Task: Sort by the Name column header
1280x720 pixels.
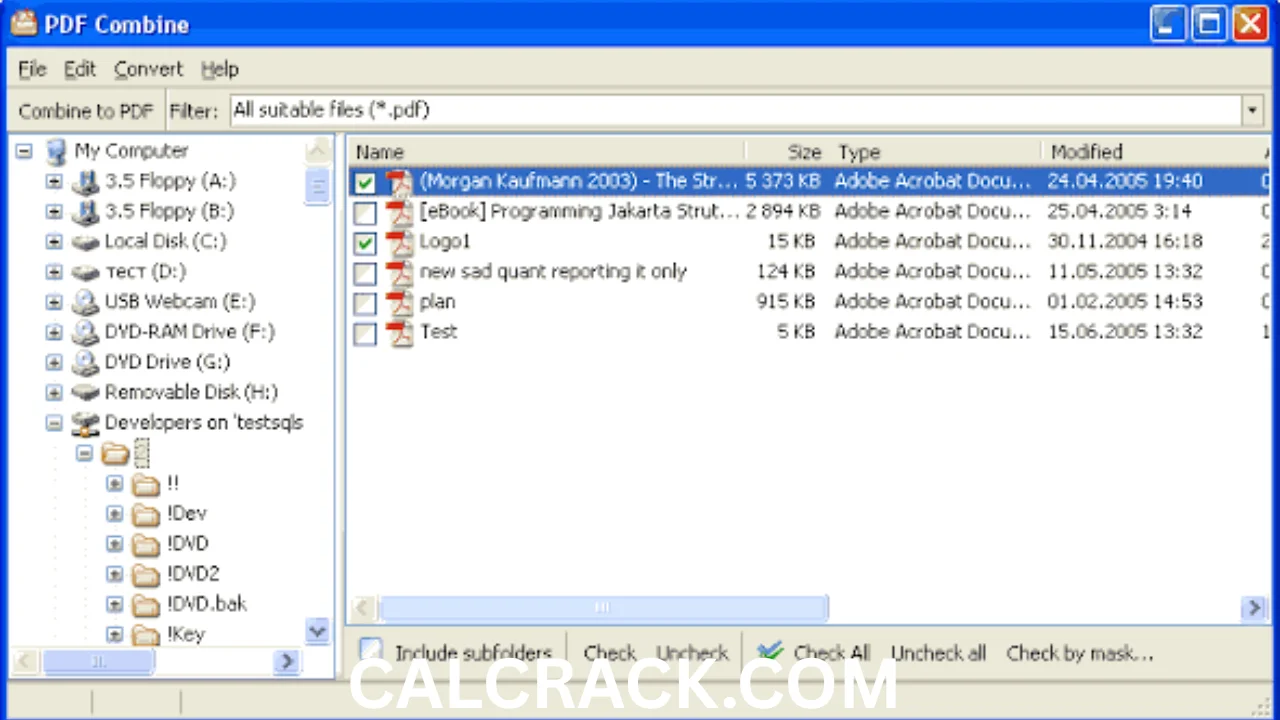Action: 546,152
